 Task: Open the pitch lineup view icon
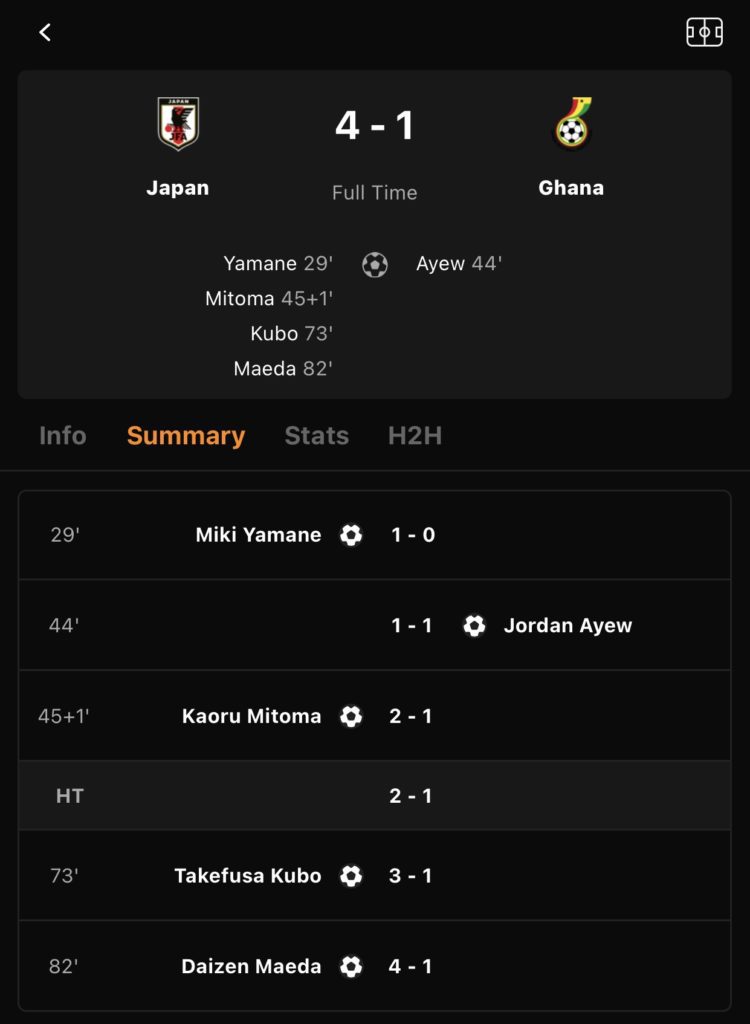coord(704,32)
